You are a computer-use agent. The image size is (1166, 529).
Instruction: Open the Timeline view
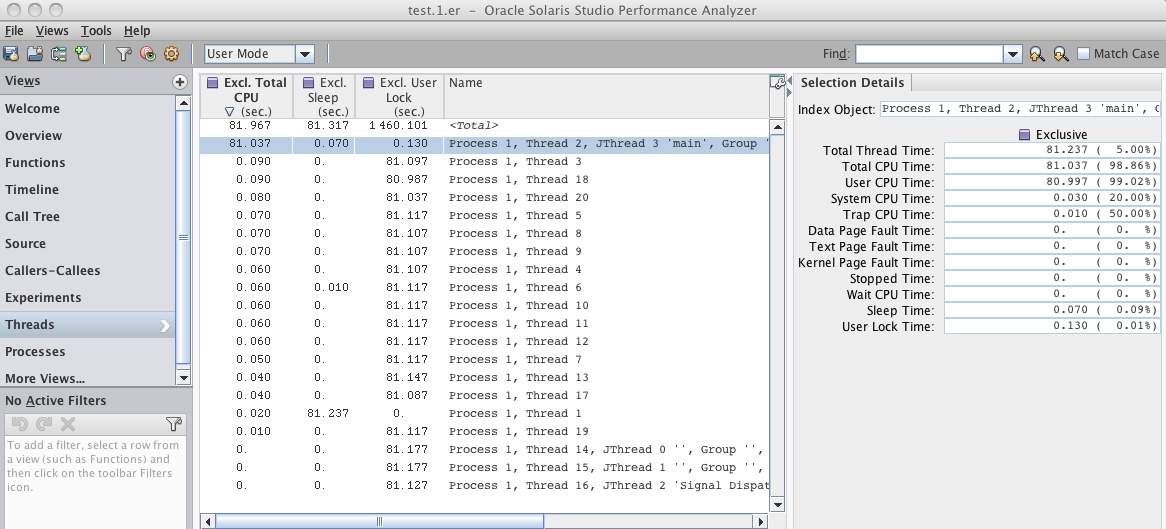click(x=88, y=190)
